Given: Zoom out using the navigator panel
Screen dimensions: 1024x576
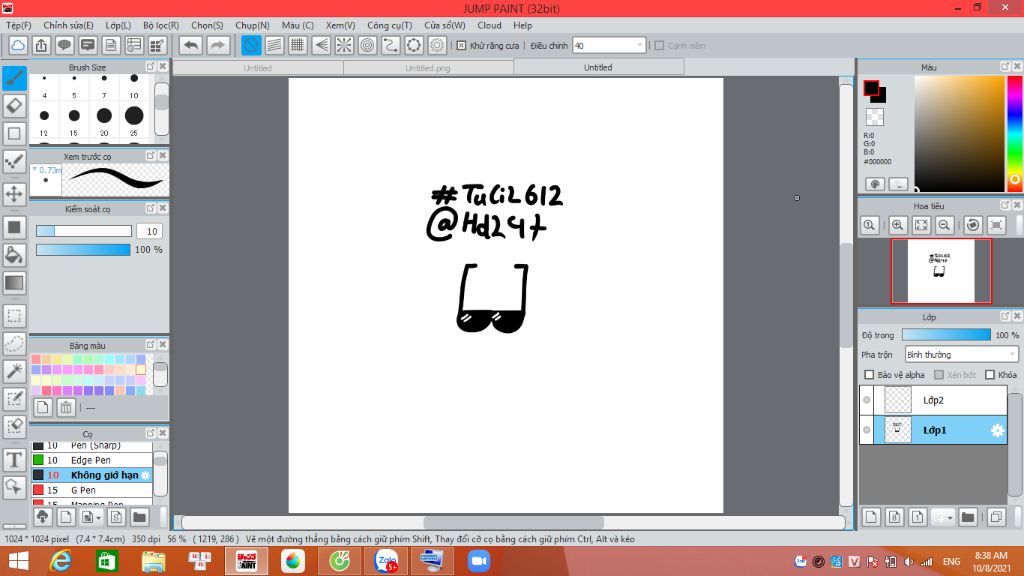Looking at the screenshot, I should 944,225.
